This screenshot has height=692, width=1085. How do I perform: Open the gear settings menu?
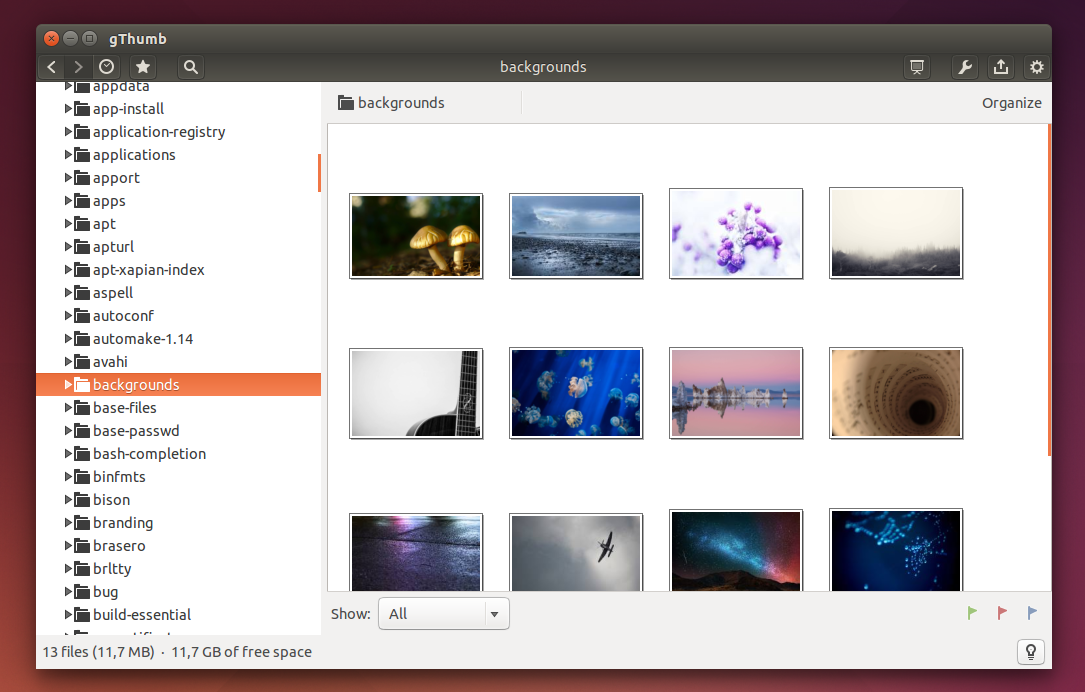(1036, 67)
